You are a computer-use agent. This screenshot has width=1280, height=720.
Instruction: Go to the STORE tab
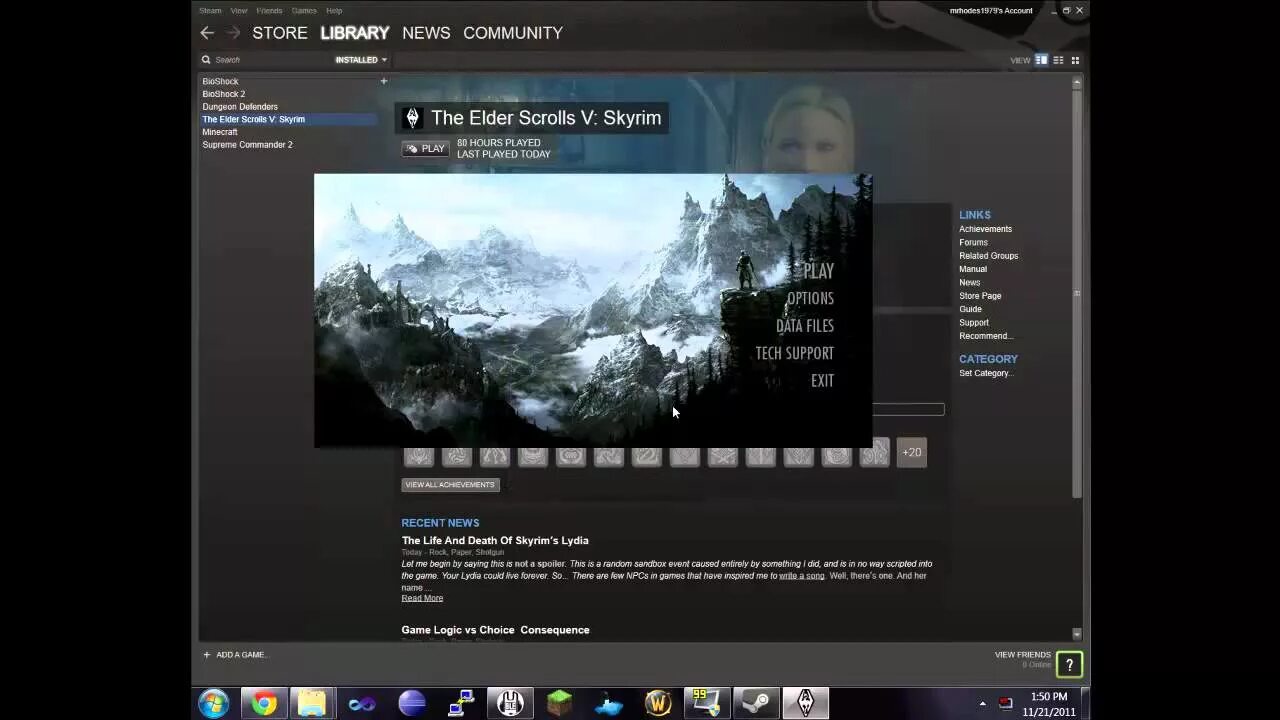click(280, 33)
